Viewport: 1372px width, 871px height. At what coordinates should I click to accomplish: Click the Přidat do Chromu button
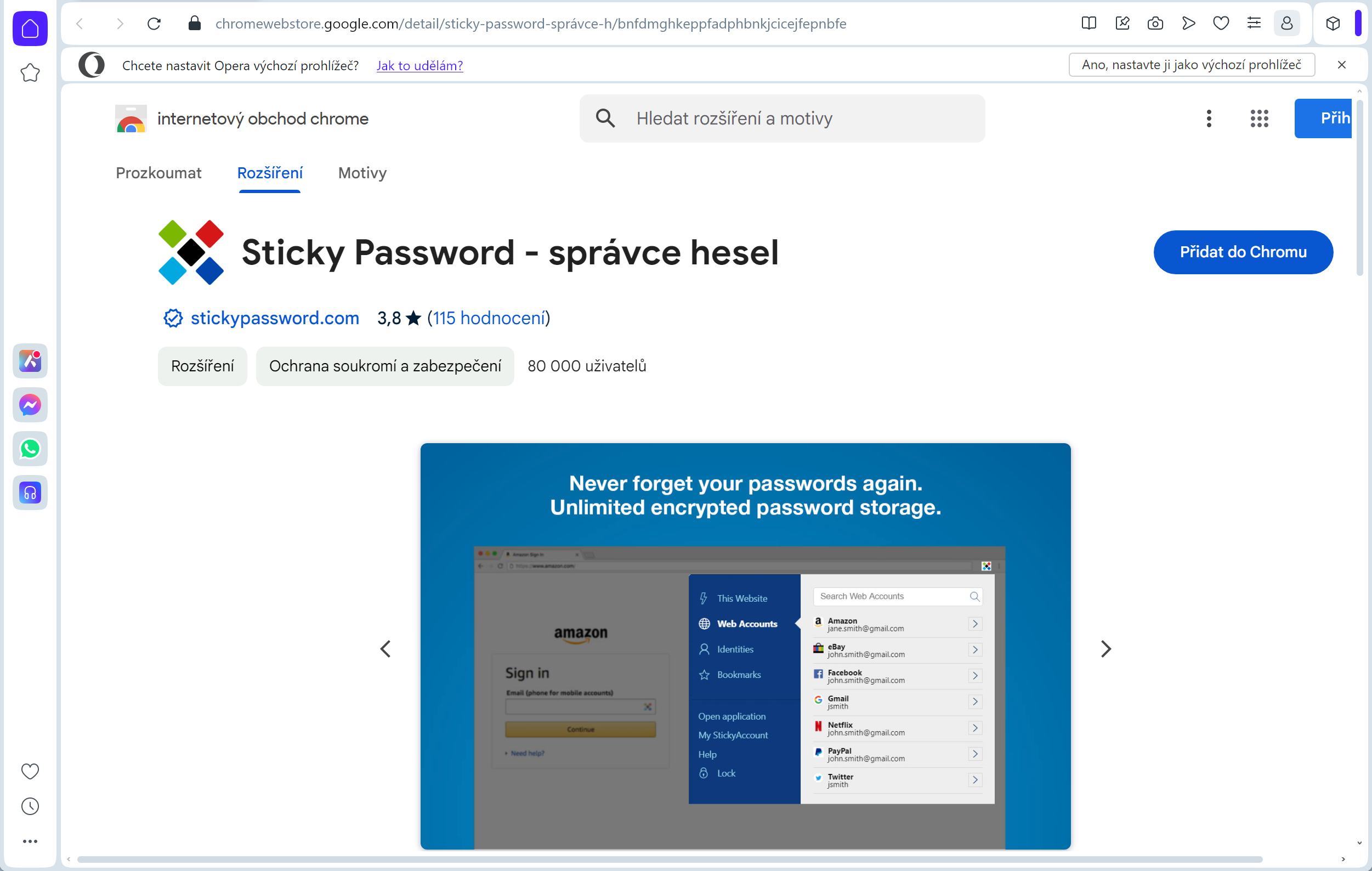(x=1243, y=252)
